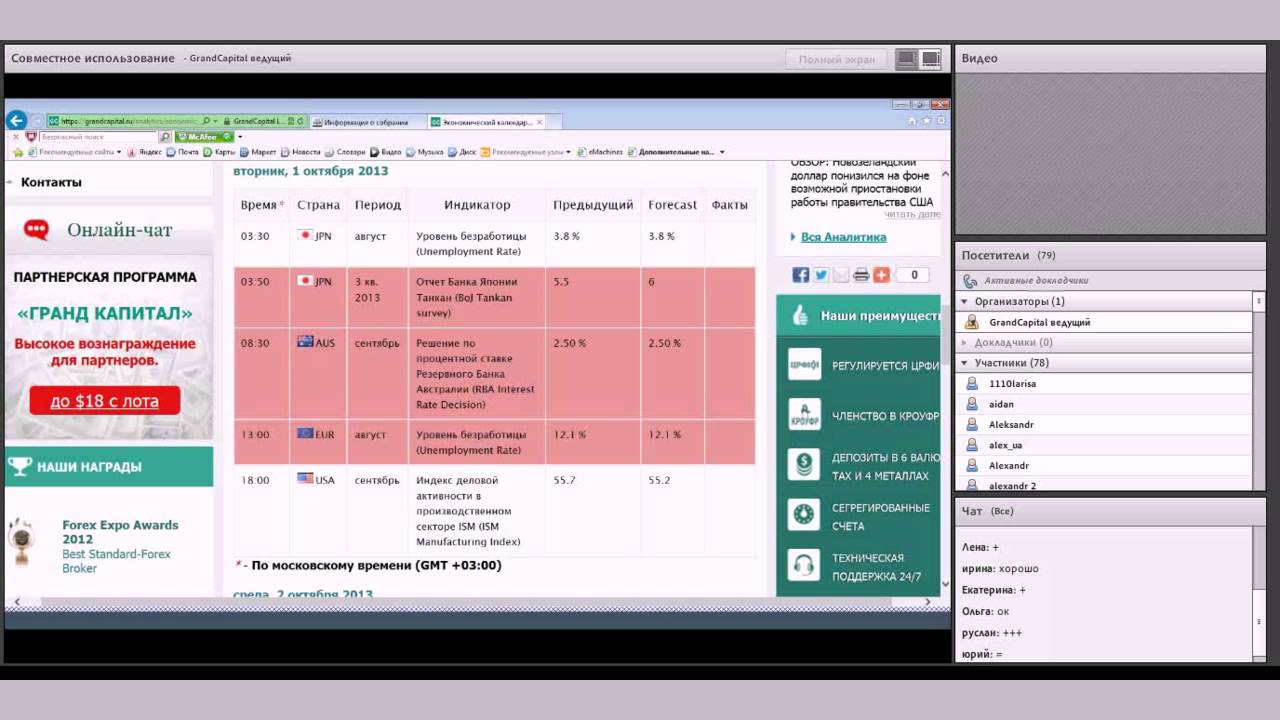Click the thumbs-up icon by Наши преимущества
The image size is (1280, 720).
coord(799,315)
